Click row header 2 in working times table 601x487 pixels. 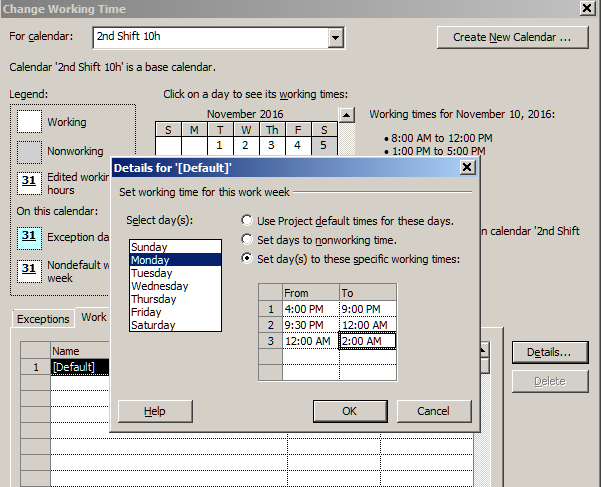(x=271, y=325)
